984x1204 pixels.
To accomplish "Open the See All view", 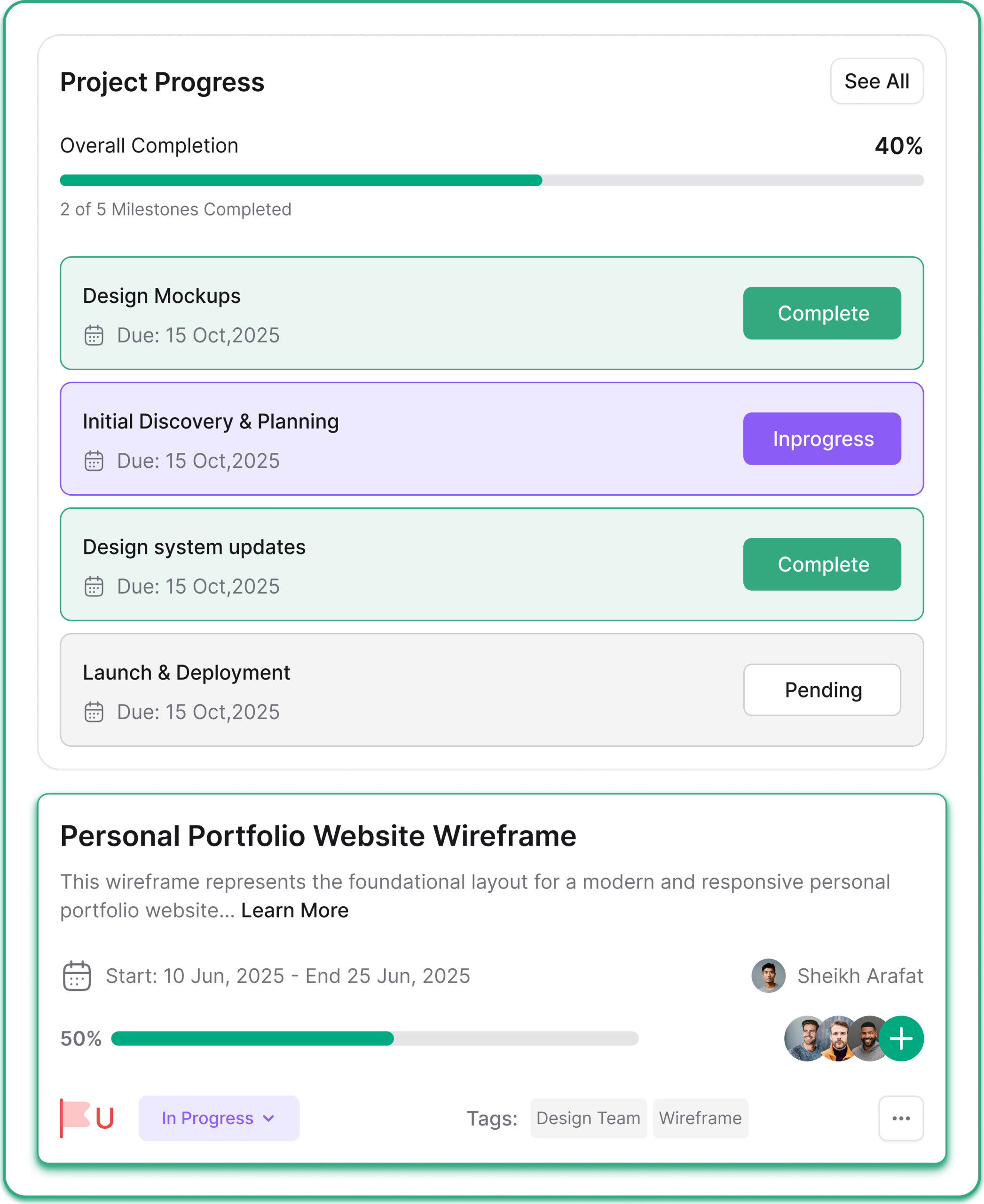I will point(876,81).
